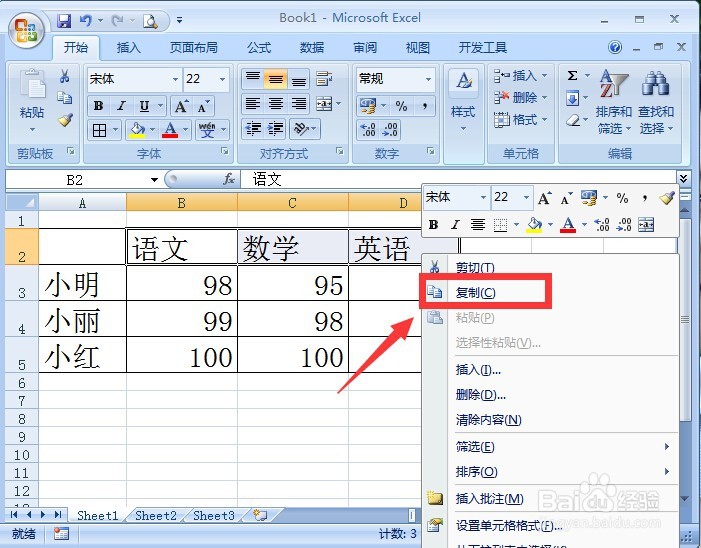Open print preview from quick access toolbar
The width and height of the screenshot is (701, 548).
click(150, 21)
